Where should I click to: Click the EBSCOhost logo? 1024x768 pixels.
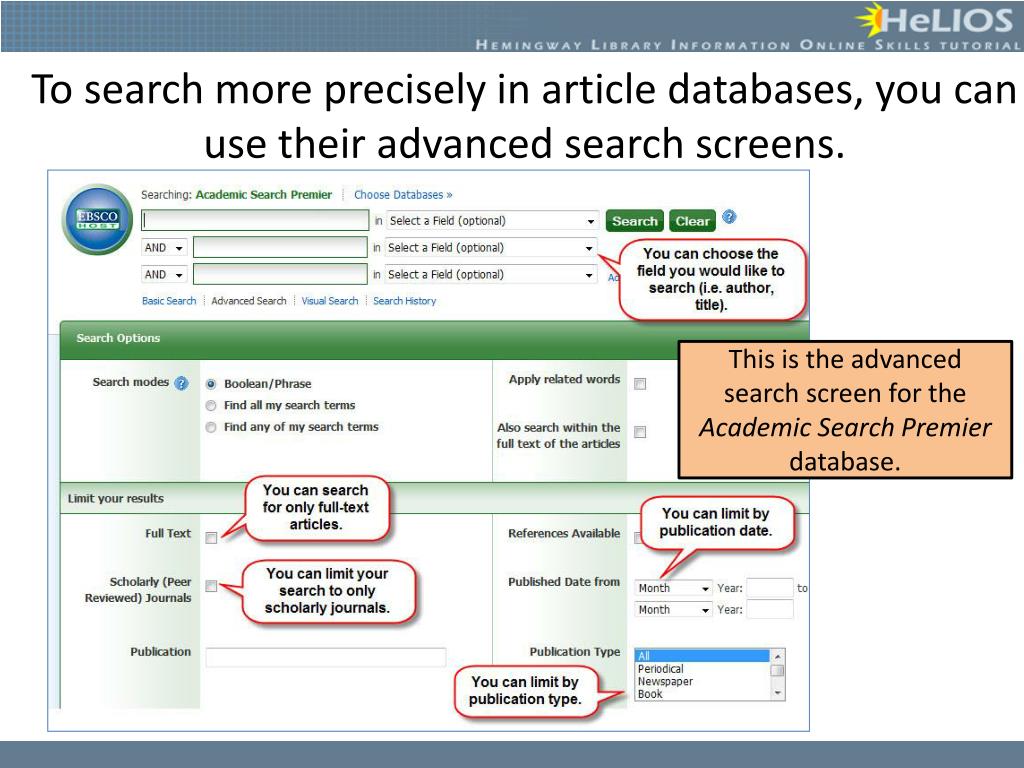pos(97,219)
